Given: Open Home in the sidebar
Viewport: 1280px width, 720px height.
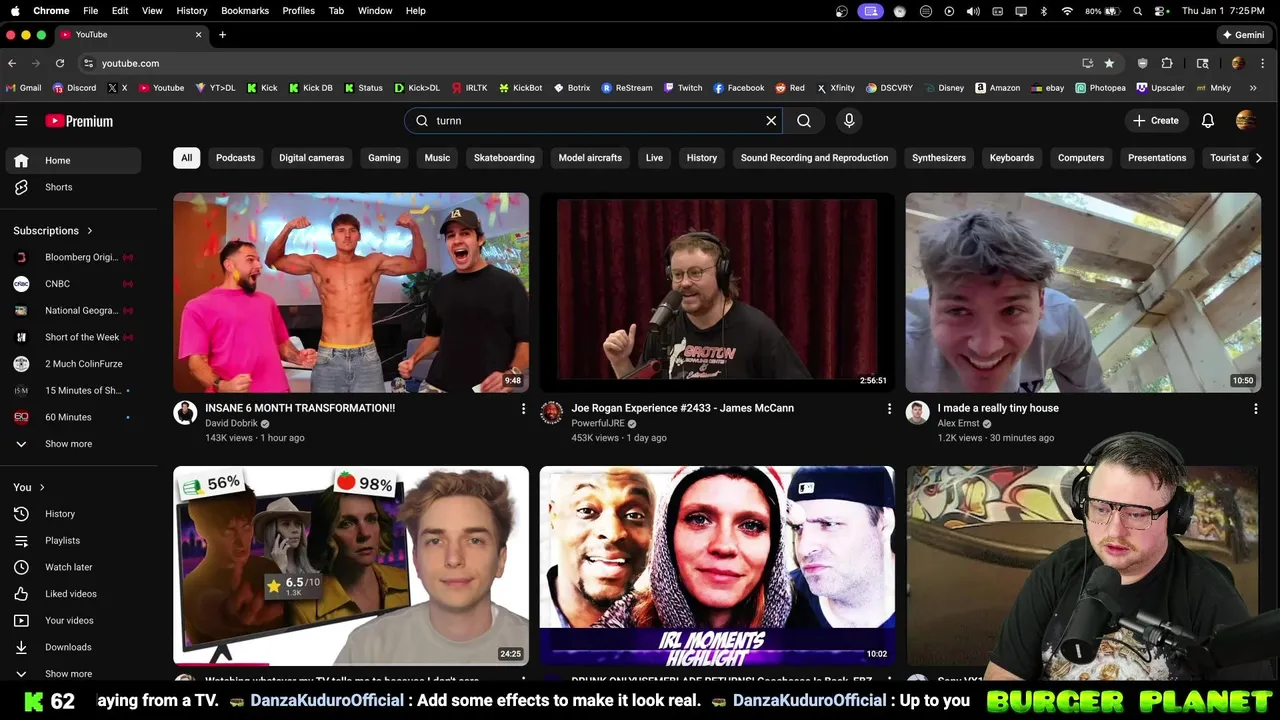Looking at the screenshot, I should (x=71, y=160).
